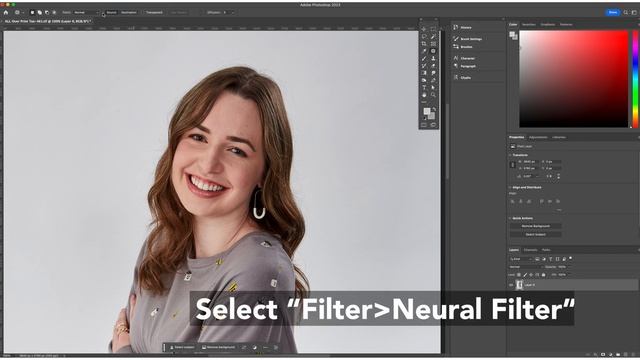Set patch mode to Destination
The width and height of the screenshot is (640, 360).
tap(129, 13)
